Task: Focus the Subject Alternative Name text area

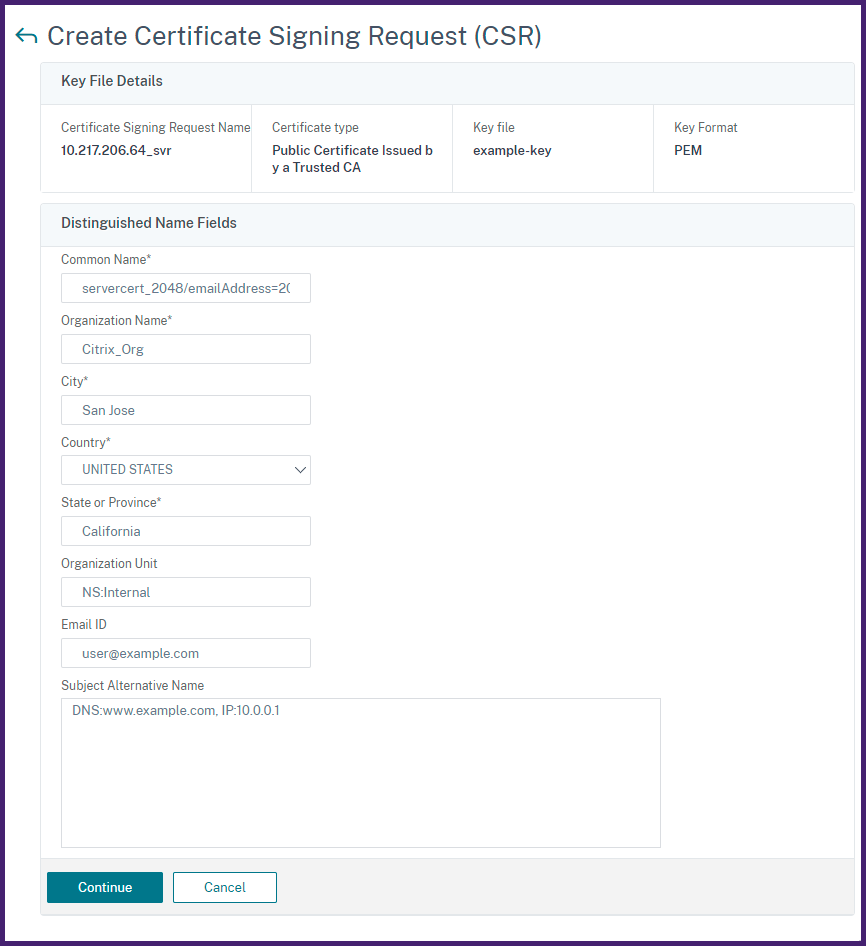Action: pos(361,773)
